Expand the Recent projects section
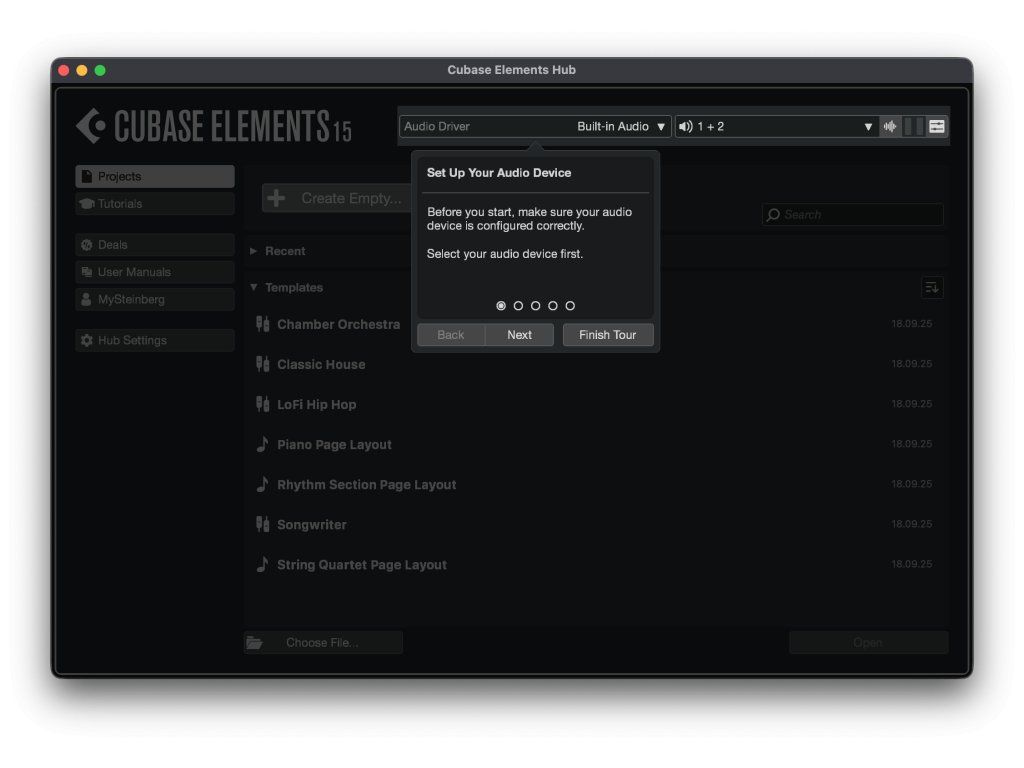Image resolution: width=1024 pixels, height=768 pixels. pos(254,252)
